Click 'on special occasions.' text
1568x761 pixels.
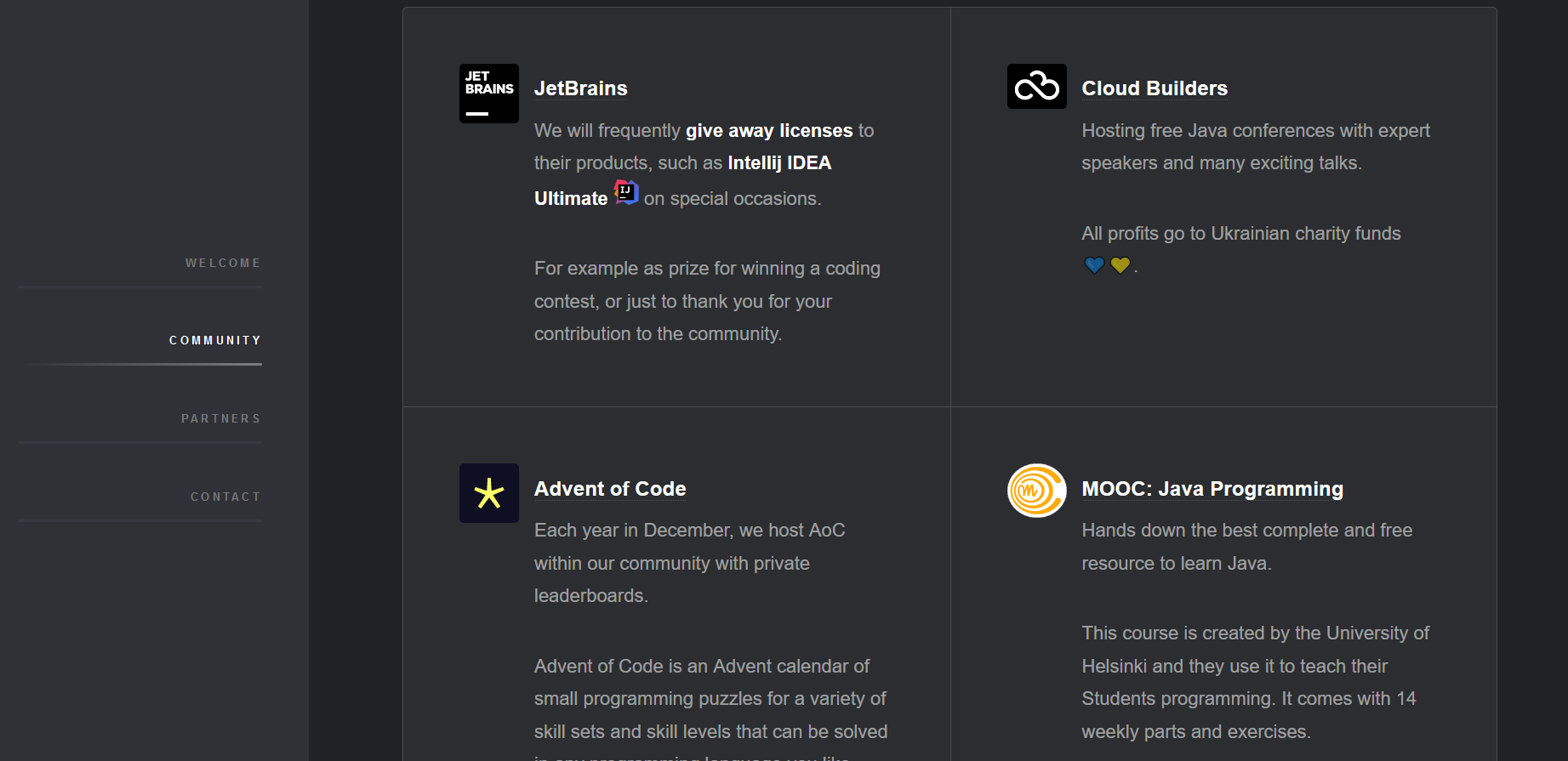[x=733, y=198]
